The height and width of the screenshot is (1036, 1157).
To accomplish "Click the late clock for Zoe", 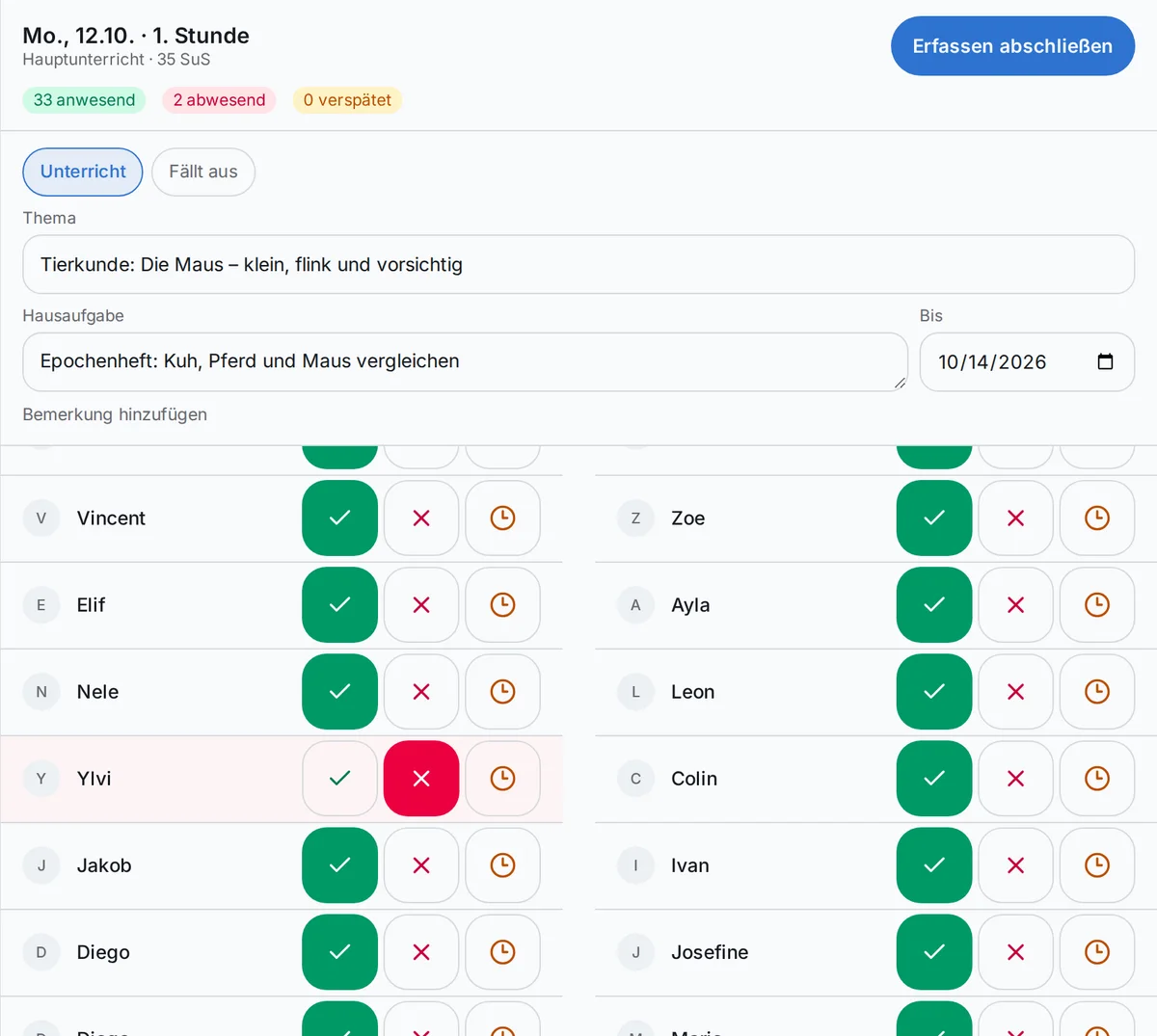I will click(1097, 518).
